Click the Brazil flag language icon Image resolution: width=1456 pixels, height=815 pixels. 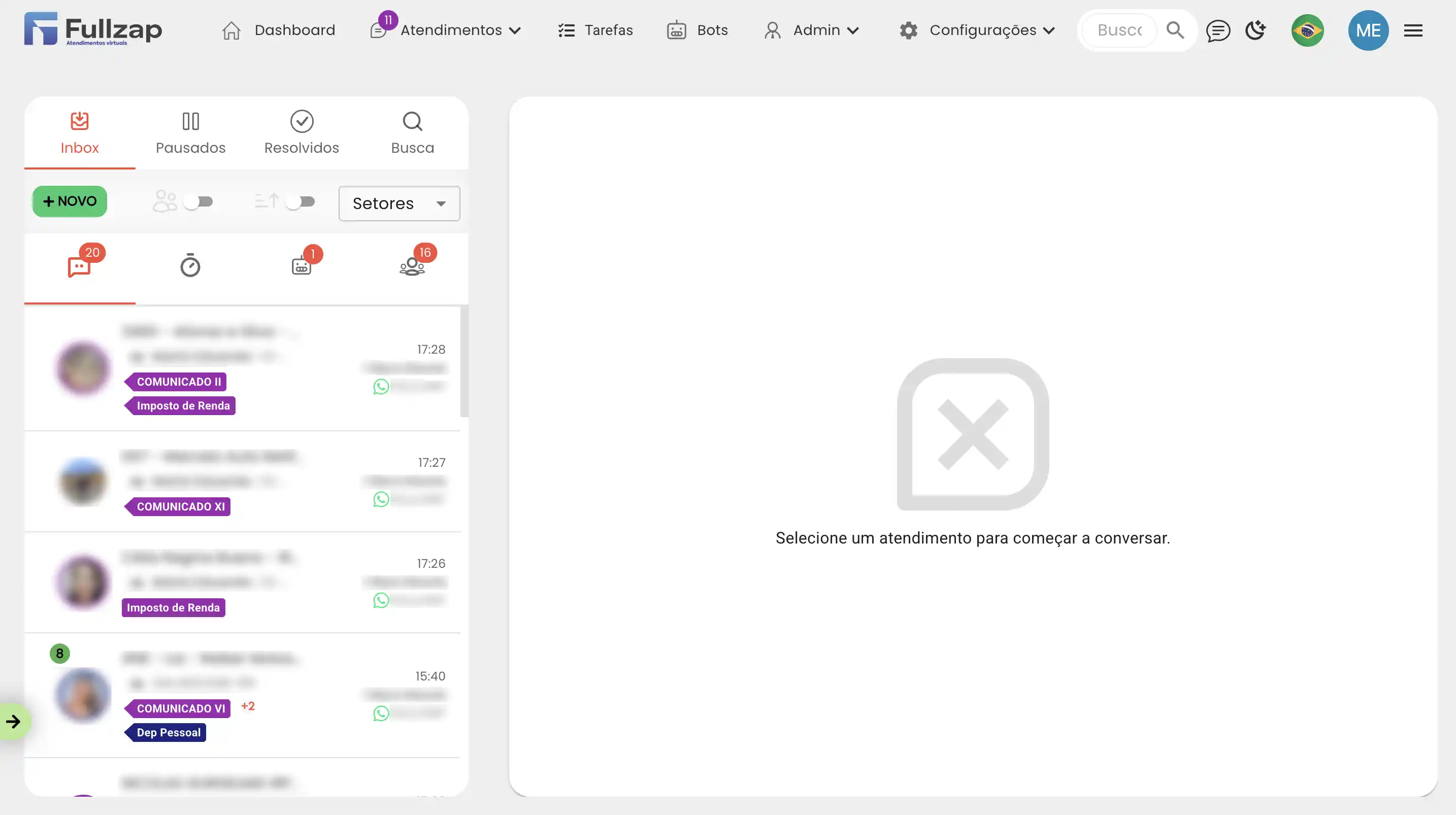pos(1307,30)
